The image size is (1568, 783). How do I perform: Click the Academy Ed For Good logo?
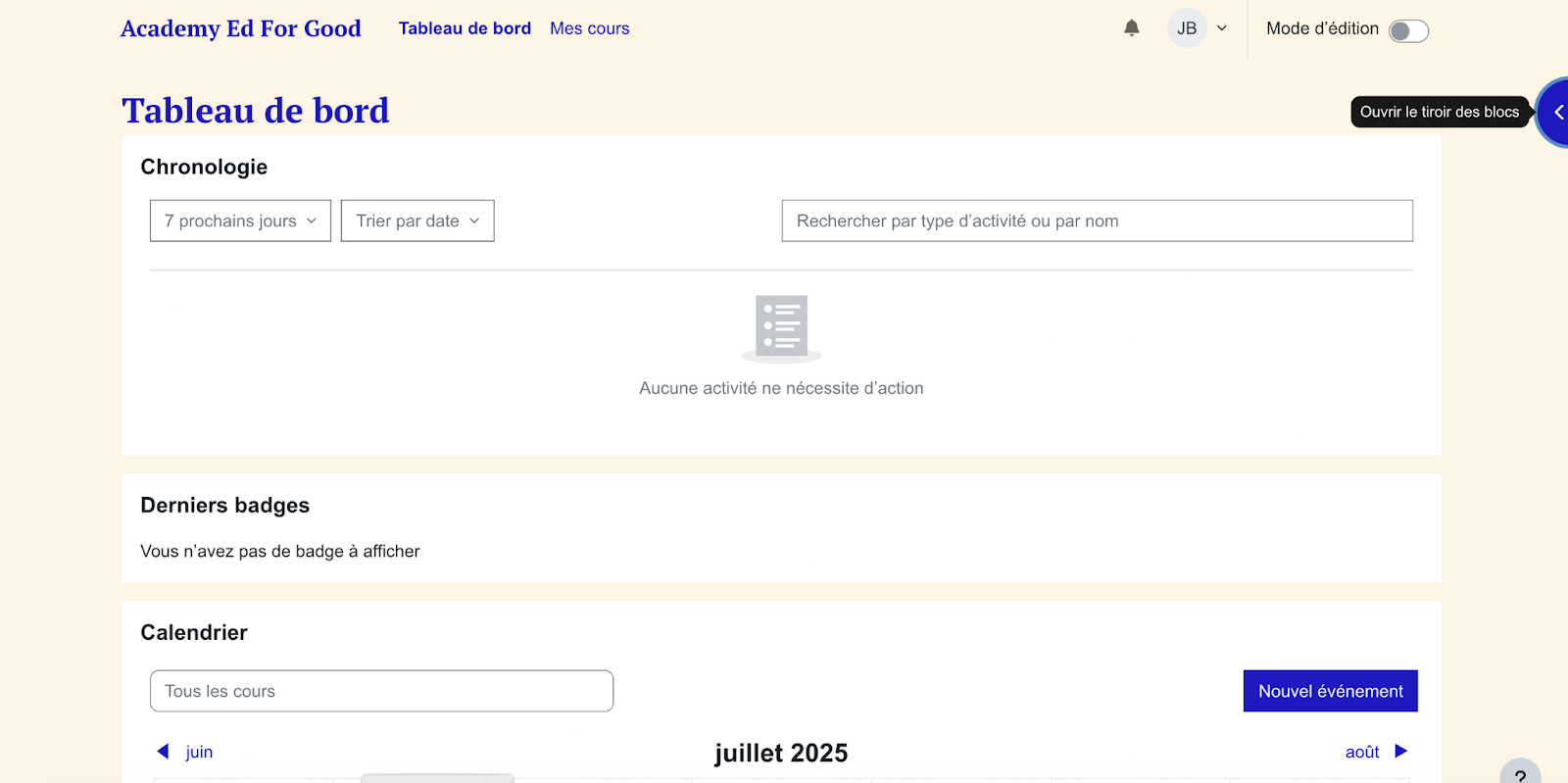point(241,28)
